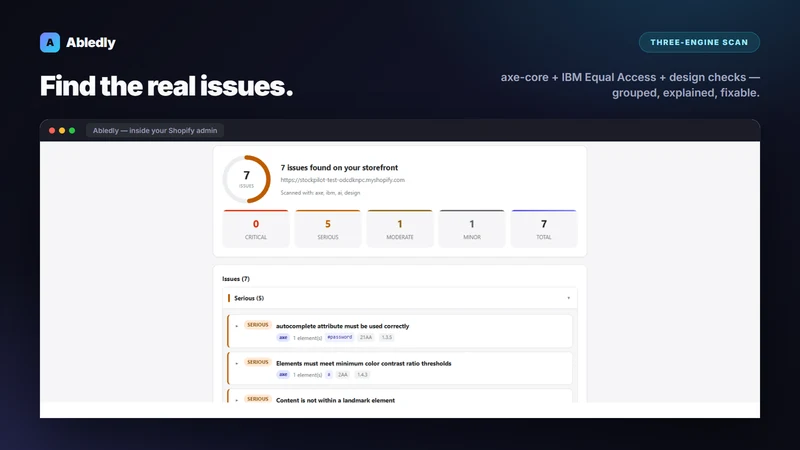Click the 7 issues circular progress ring

[246, 179]
